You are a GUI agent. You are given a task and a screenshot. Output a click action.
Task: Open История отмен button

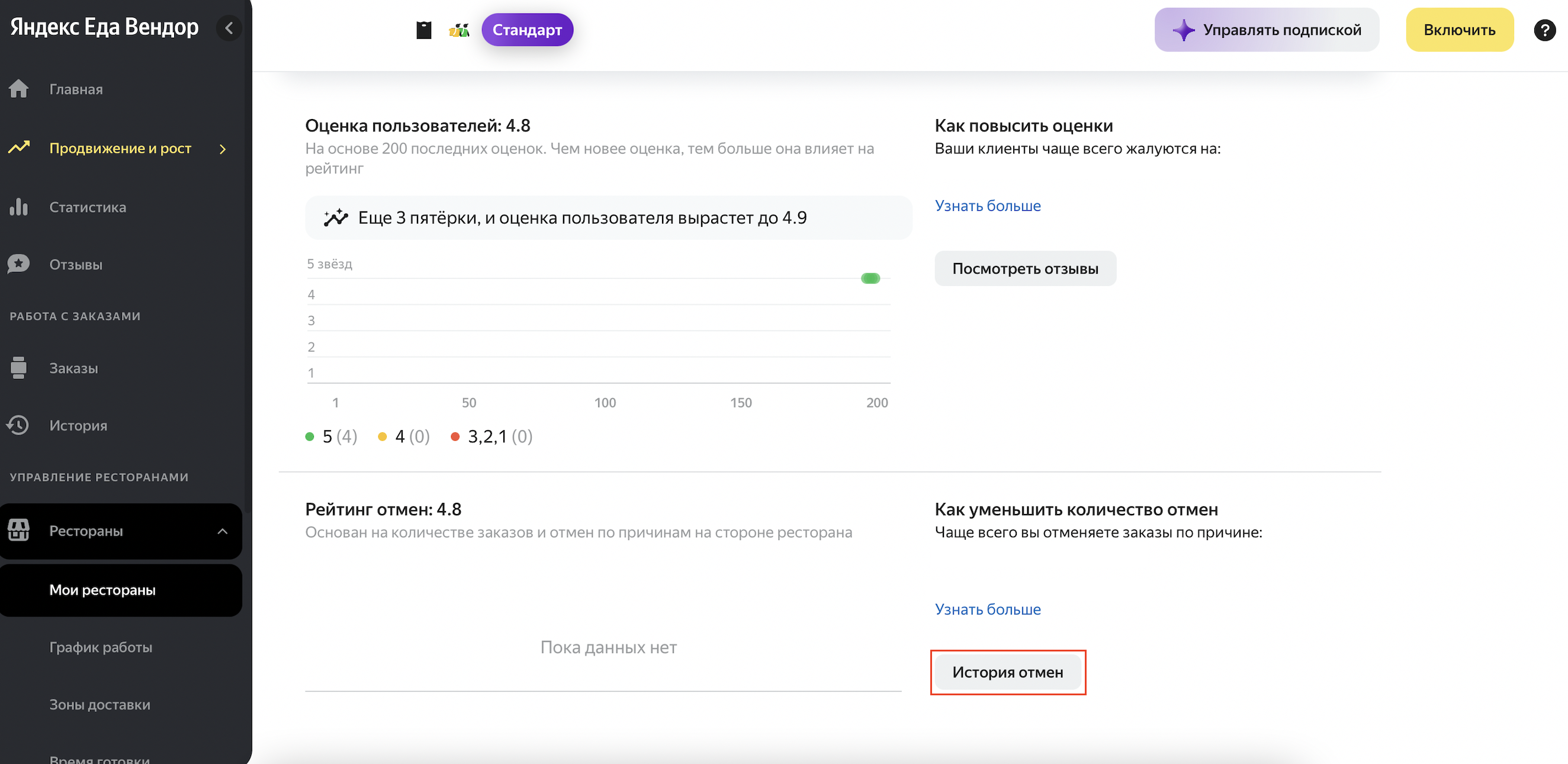pos(1007,672)
